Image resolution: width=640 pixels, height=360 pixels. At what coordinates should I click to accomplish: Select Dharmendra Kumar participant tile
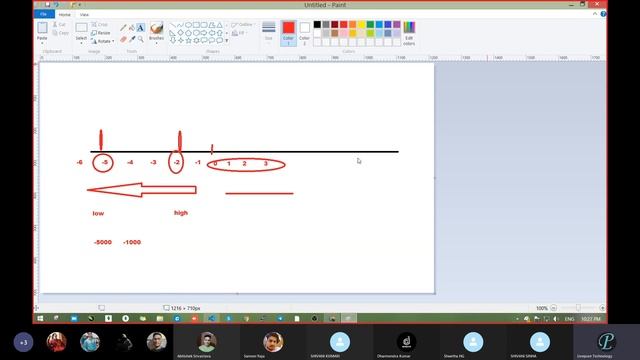point(407,342)
